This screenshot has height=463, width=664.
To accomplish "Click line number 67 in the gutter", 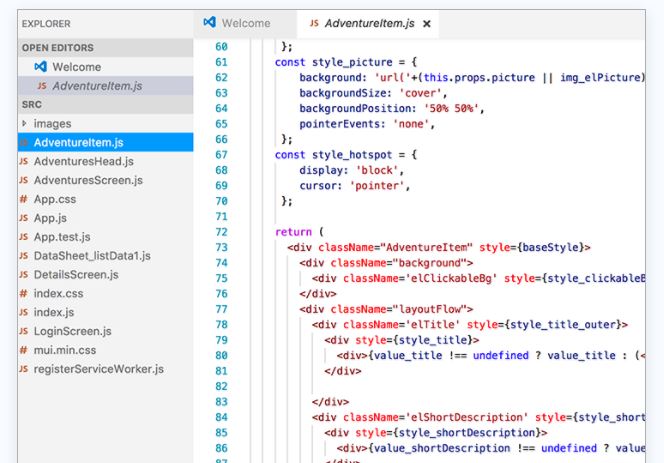I will pos(221,155).
